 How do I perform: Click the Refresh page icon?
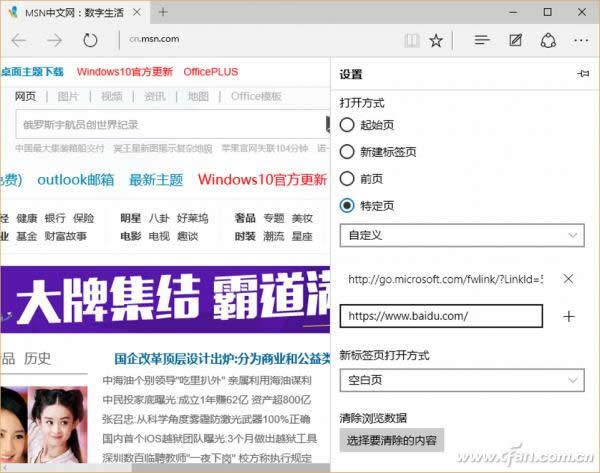pyautogui.click(x=90, y=40)
